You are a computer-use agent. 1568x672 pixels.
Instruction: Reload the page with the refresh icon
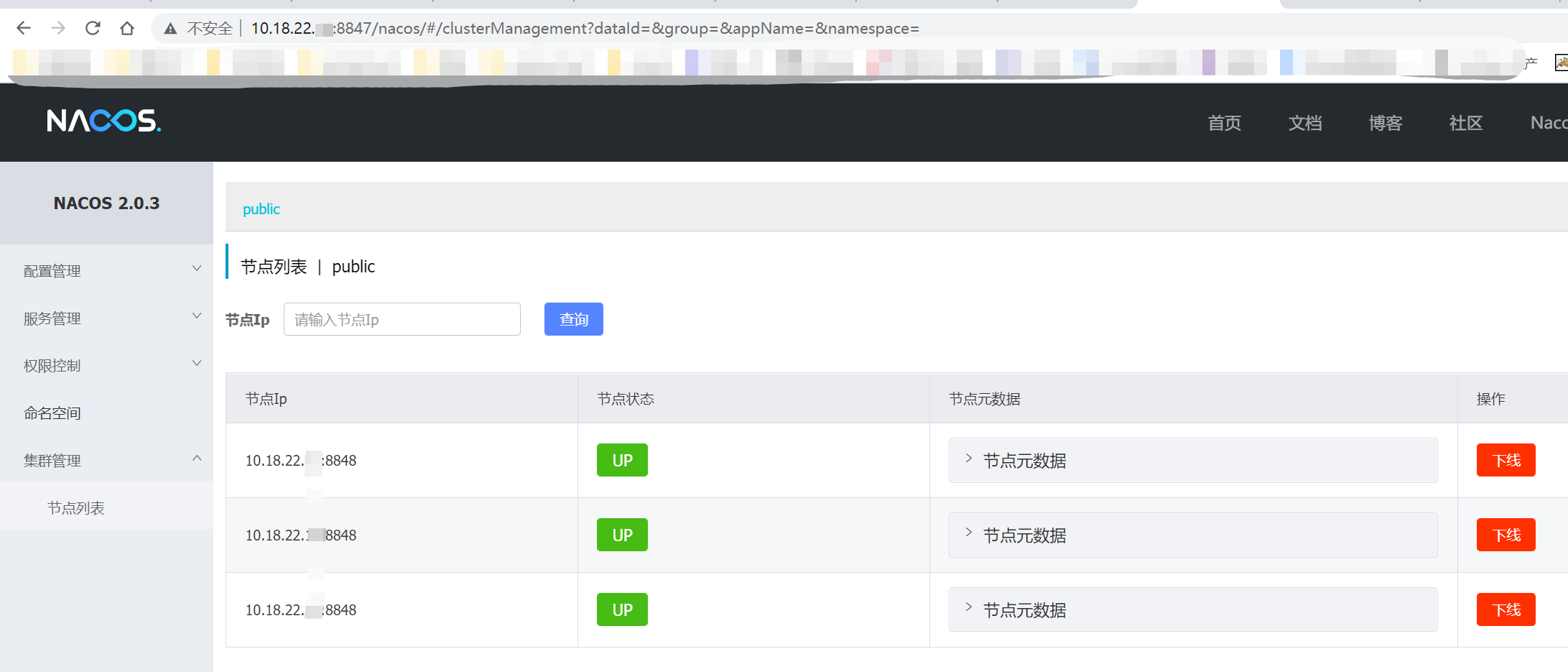click(93, 28)
